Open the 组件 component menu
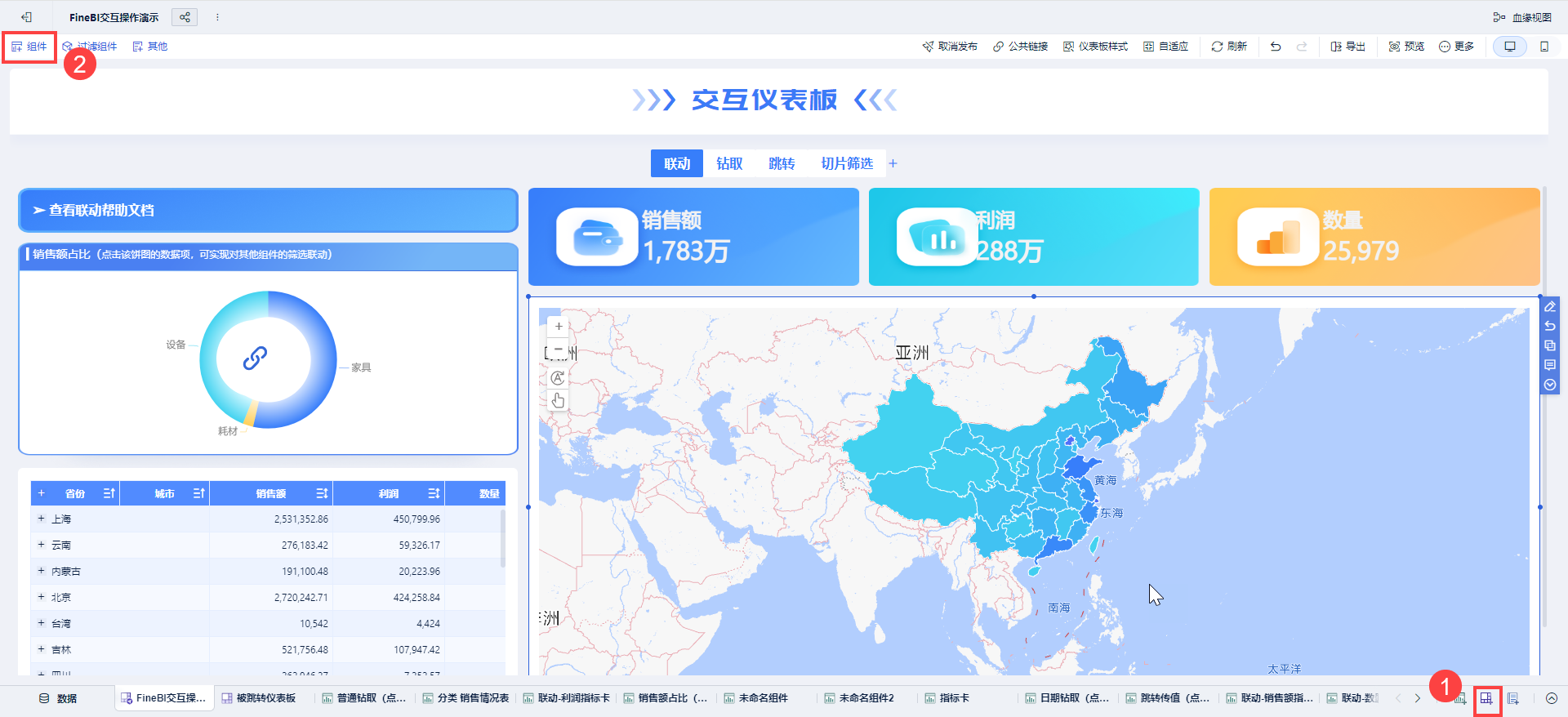The height and width of the screenshot is (717, 1568). pyautogui.click(x=29, y=47)
